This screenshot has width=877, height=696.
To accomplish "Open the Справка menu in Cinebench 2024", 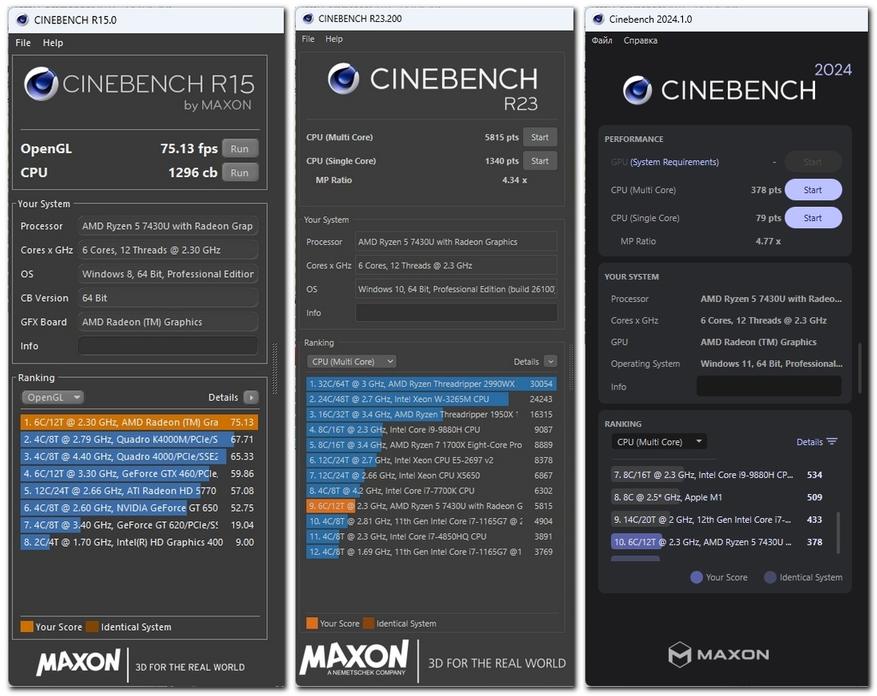I will pyautogui.click(x=640, y=40).
